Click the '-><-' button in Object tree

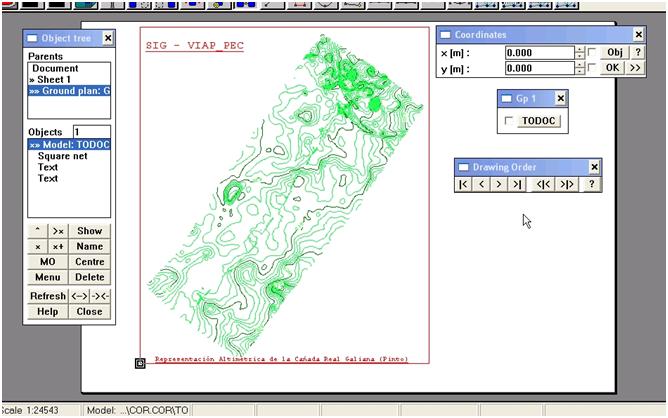99,296
